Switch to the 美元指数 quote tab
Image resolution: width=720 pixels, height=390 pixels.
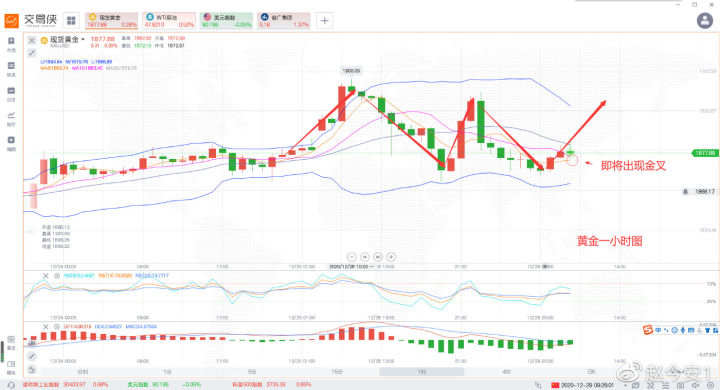(x=226, y=20)
